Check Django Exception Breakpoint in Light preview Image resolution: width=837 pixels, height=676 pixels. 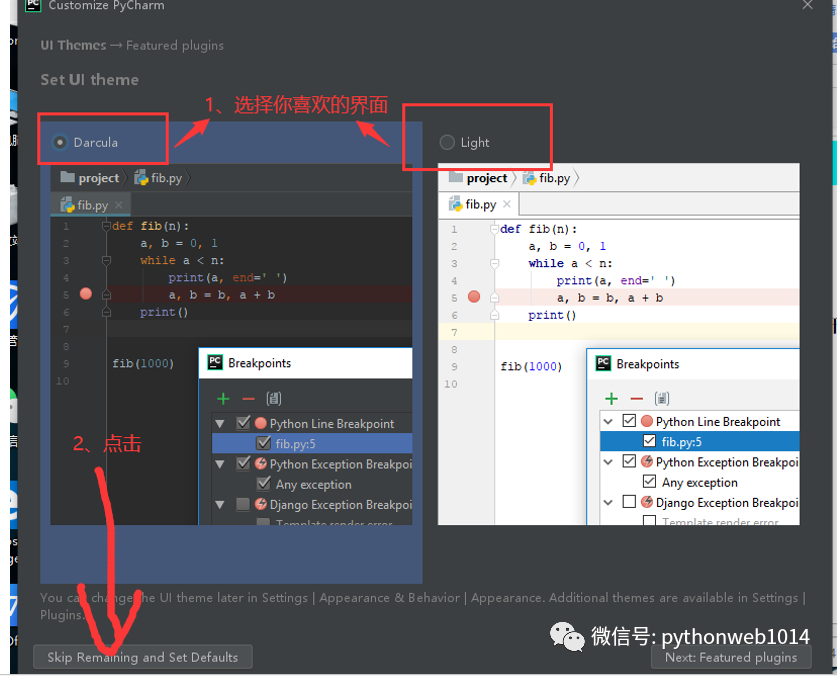(x=629, y=502)
